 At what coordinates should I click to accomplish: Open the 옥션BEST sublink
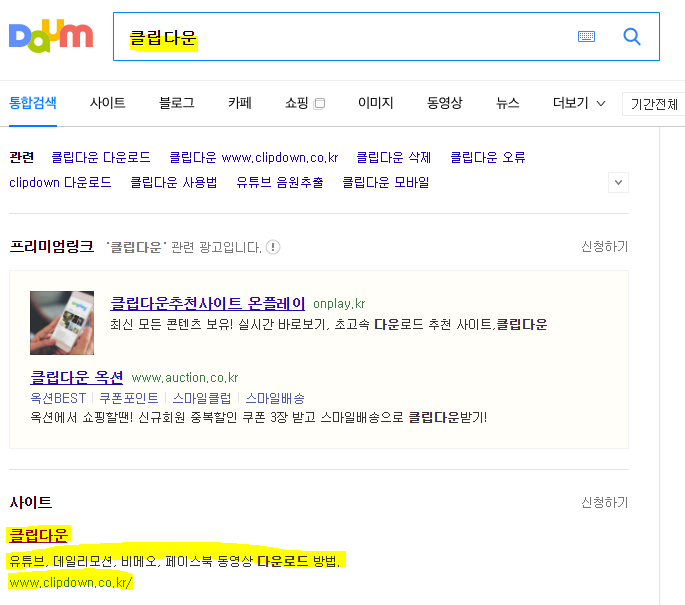point(58,398)
